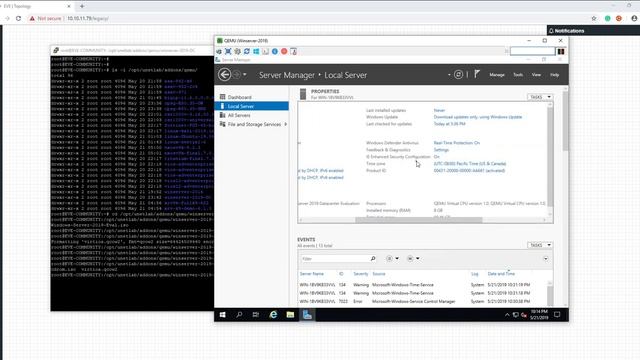The height and width of the screenshot is (360, 640).
Task: Open the Action Center icon in taskbar
Action: point(557,315)
